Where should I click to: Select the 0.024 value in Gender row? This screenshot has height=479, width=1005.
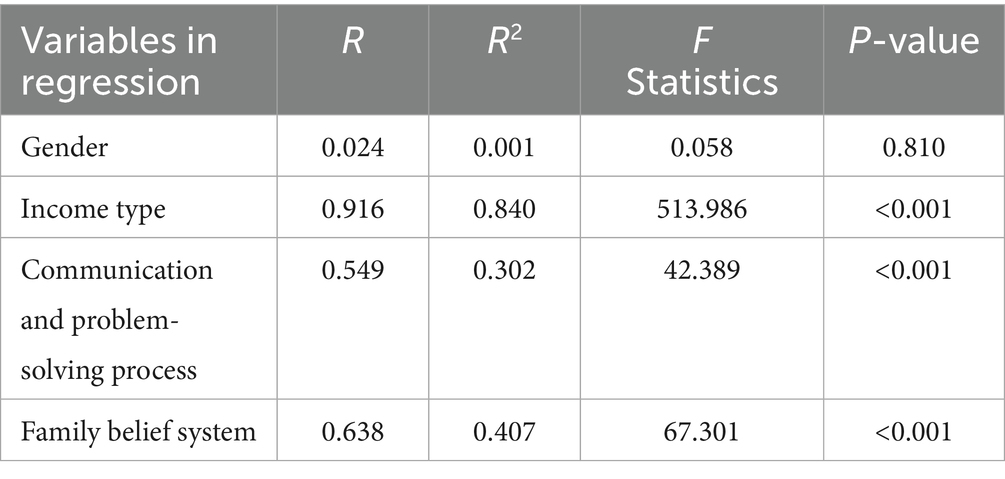click(x=354, y=149)
